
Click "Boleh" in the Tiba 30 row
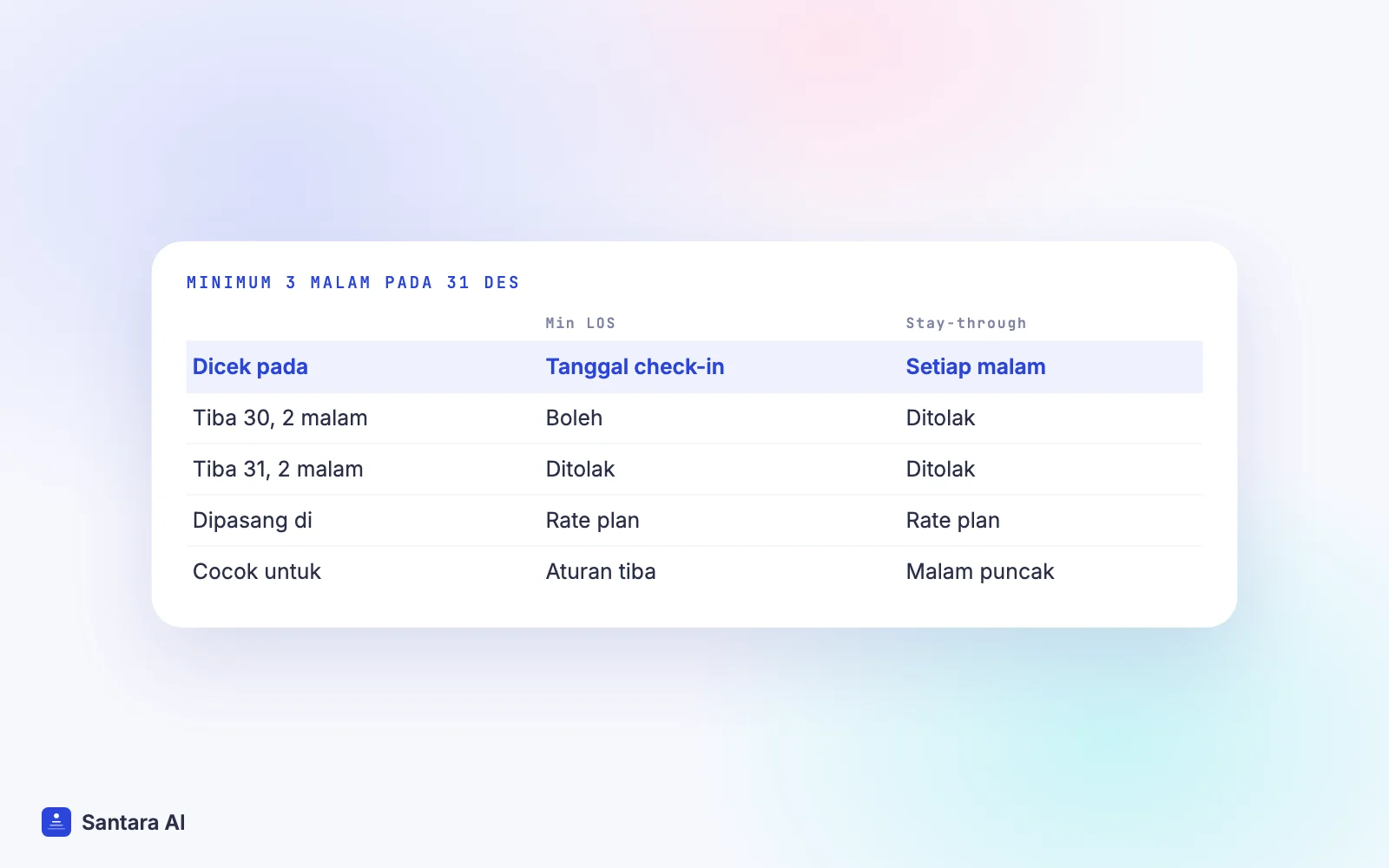(574, 418)
